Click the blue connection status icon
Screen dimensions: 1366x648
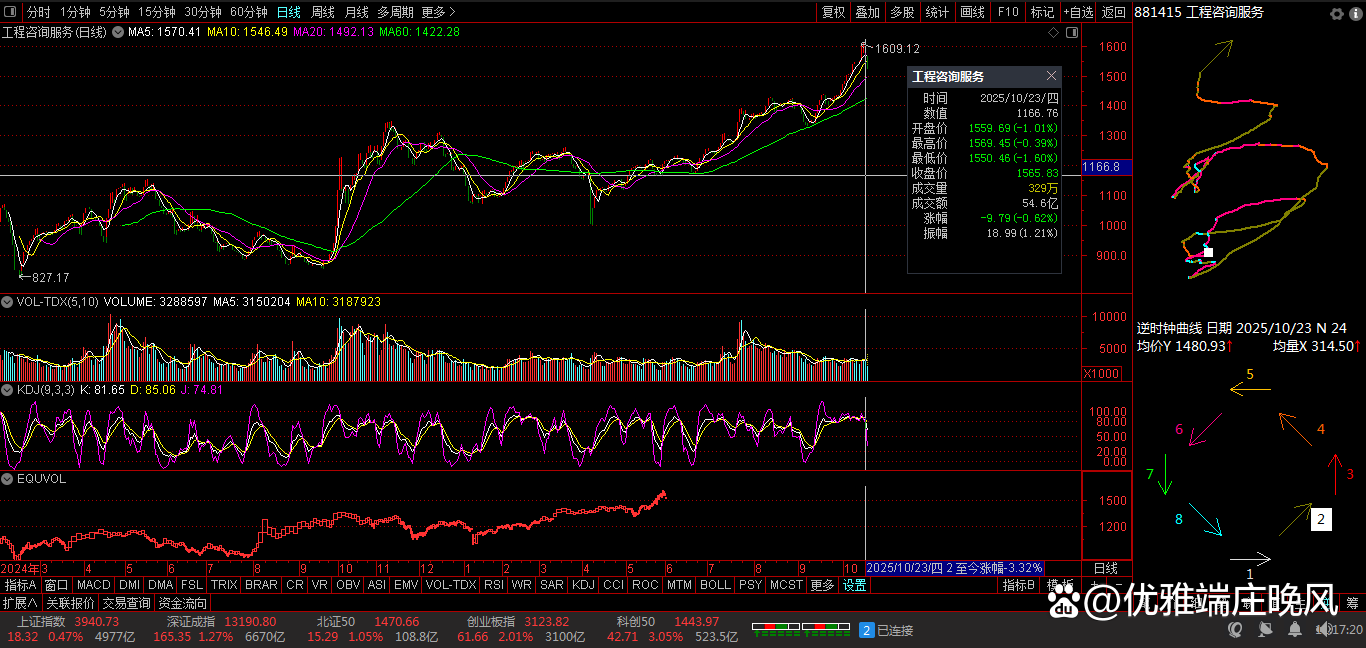pos(867,630)
